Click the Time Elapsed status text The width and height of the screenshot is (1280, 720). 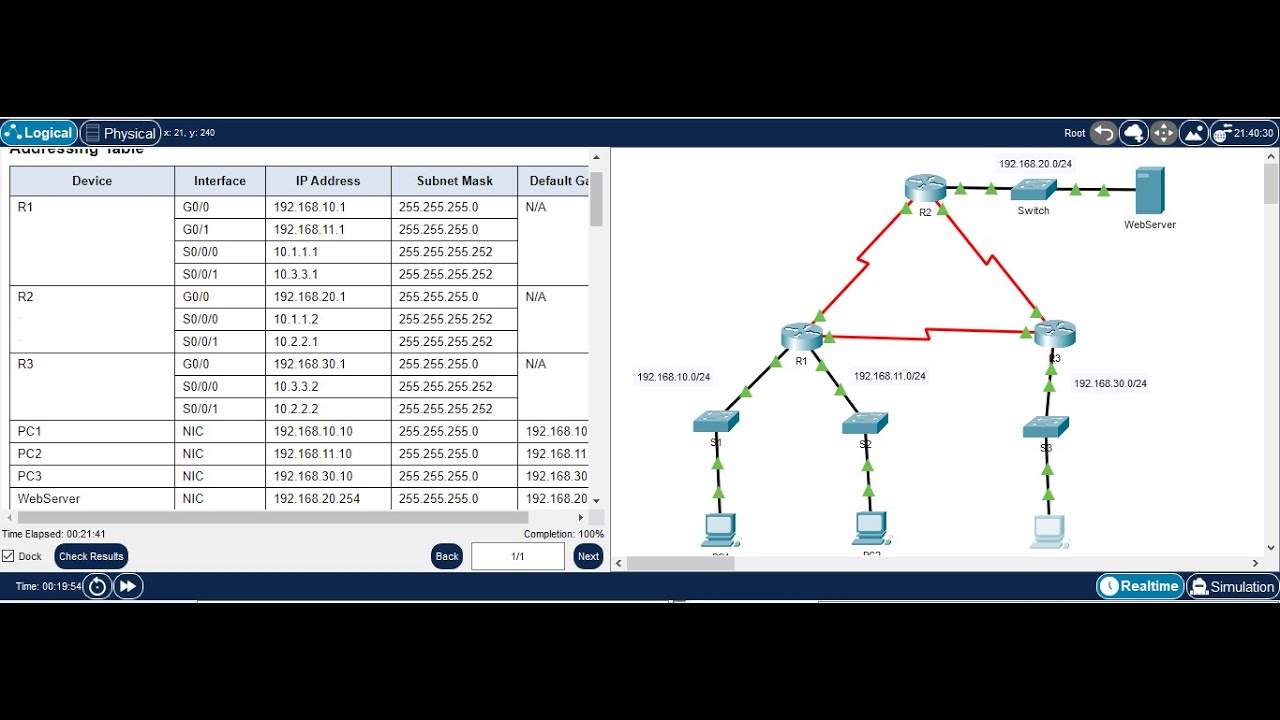pos(54,535)
